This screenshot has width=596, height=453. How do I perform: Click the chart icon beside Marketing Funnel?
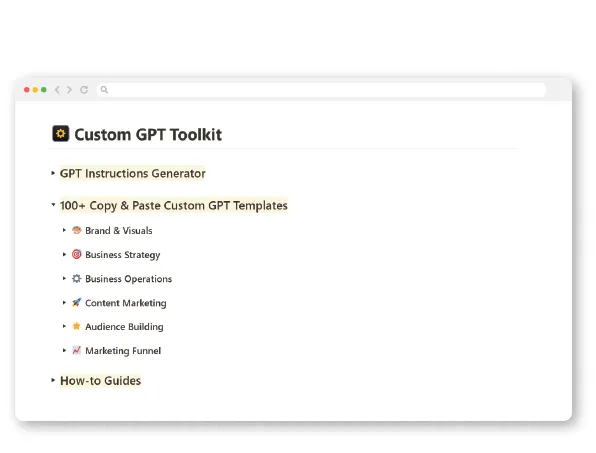76,350
